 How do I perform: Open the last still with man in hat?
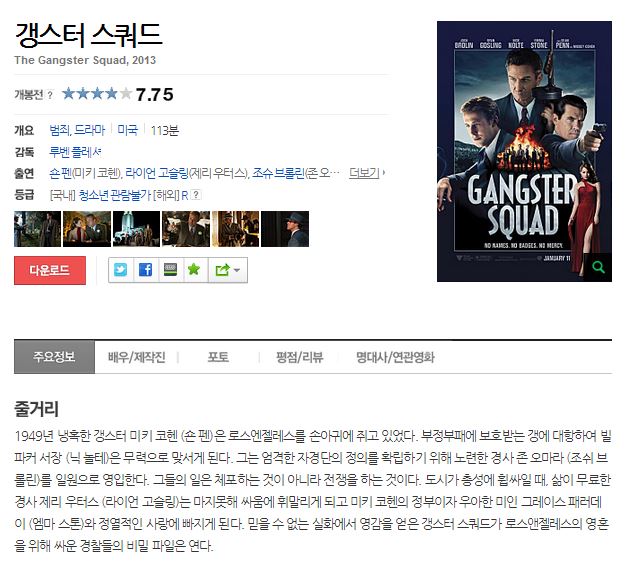point(285,229)
